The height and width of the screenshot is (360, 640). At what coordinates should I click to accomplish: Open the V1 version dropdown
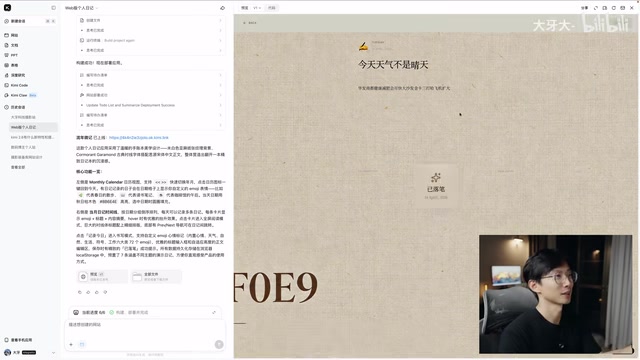point(257,8)
